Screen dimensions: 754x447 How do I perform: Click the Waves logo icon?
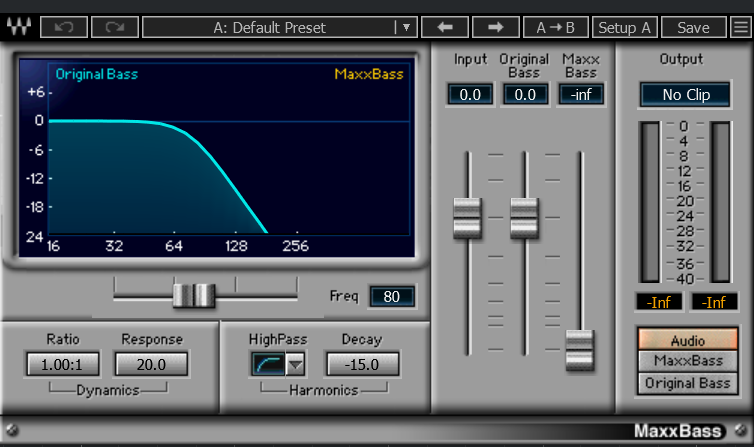coord(18,27)
